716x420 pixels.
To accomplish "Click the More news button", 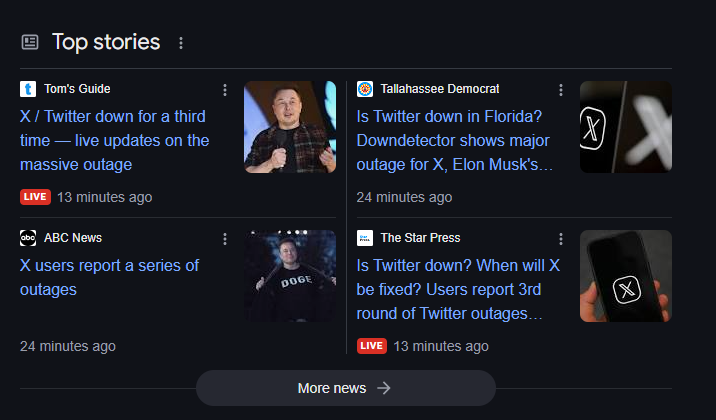I will (345, 388).
